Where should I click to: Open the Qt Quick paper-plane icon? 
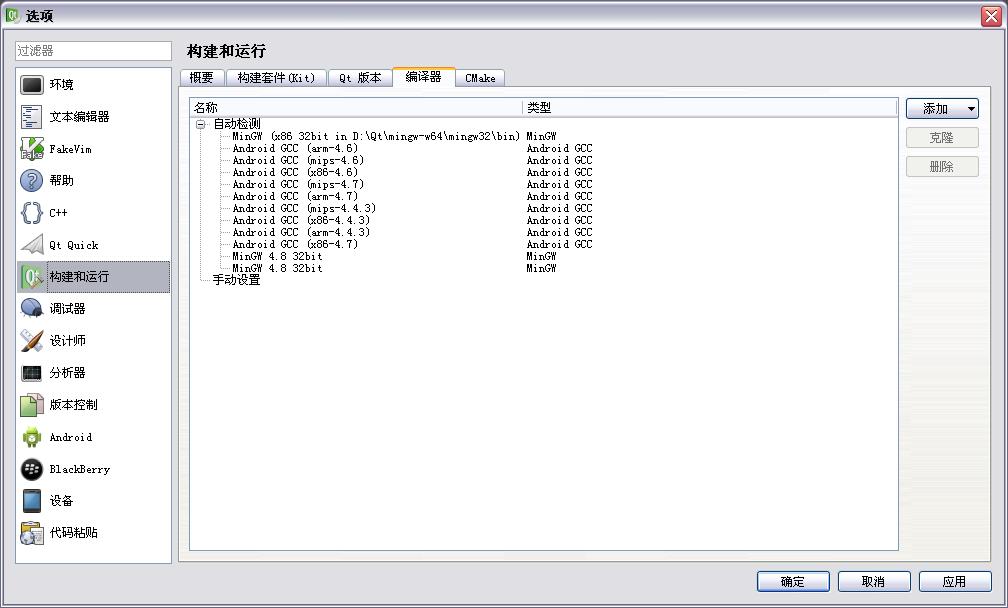click(32, 245)
